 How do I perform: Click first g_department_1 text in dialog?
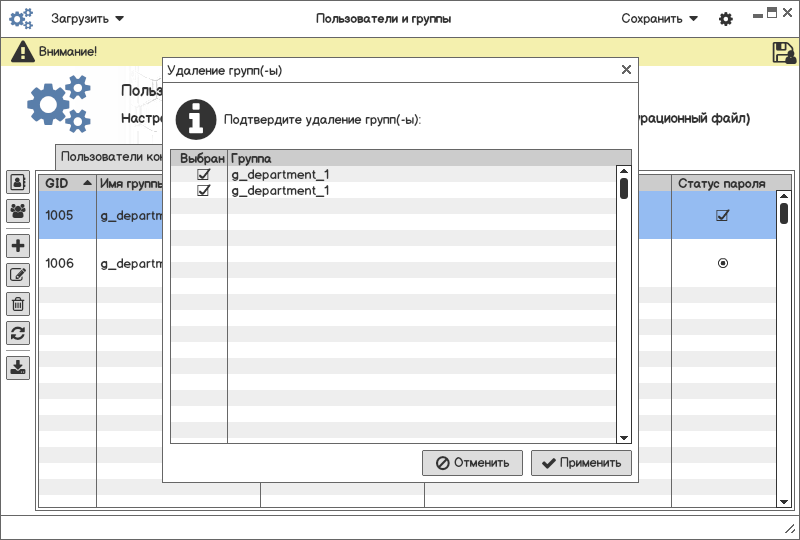pyautogui.click(x=280, y=175)
